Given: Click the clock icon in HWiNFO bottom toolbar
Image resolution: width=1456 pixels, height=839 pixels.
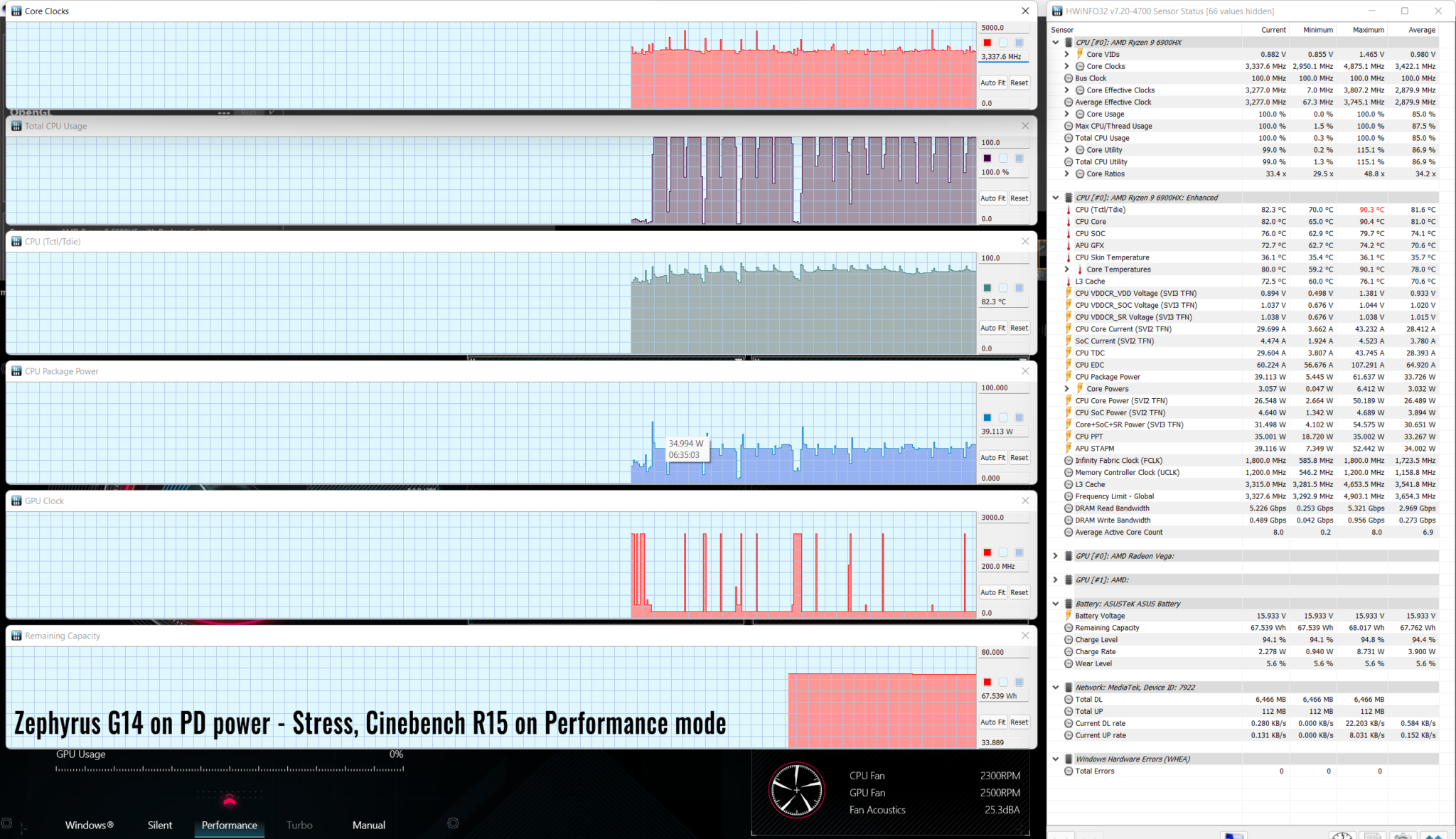Looking at the screenshot, I should (1342, 835).
